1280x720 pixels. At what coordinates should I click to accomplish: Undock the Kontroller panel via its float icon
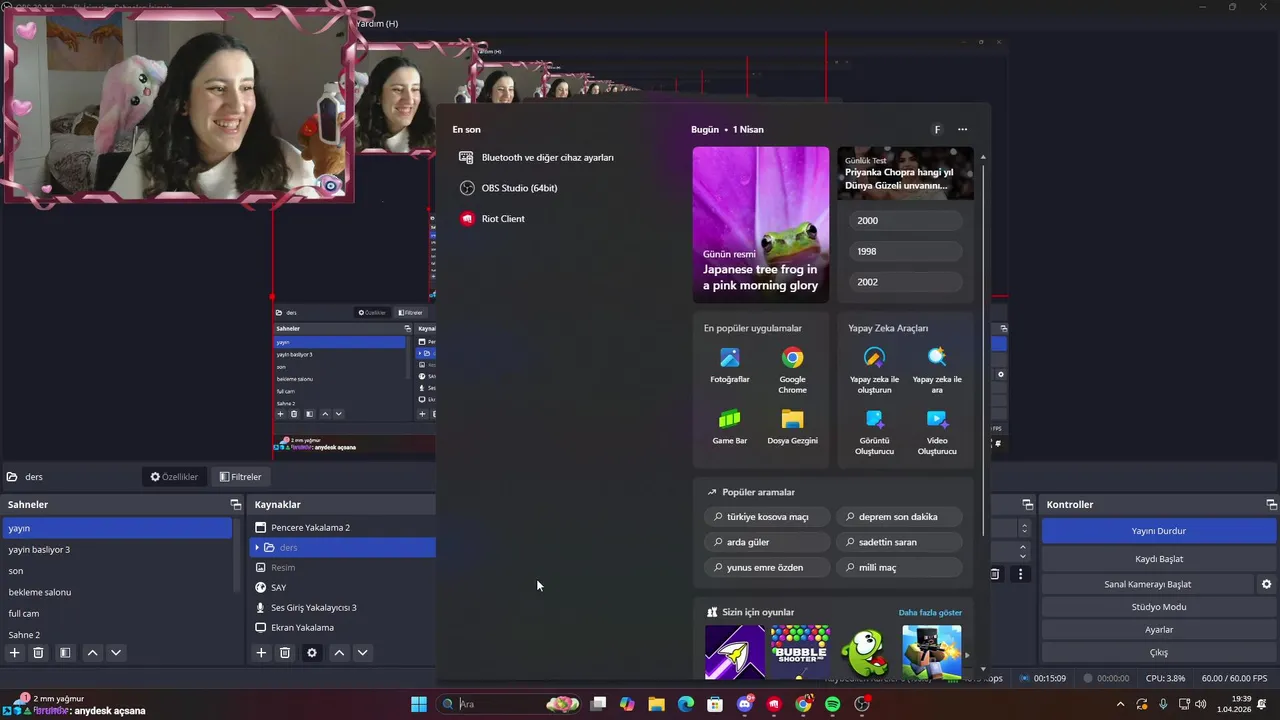pos(1272,505)
